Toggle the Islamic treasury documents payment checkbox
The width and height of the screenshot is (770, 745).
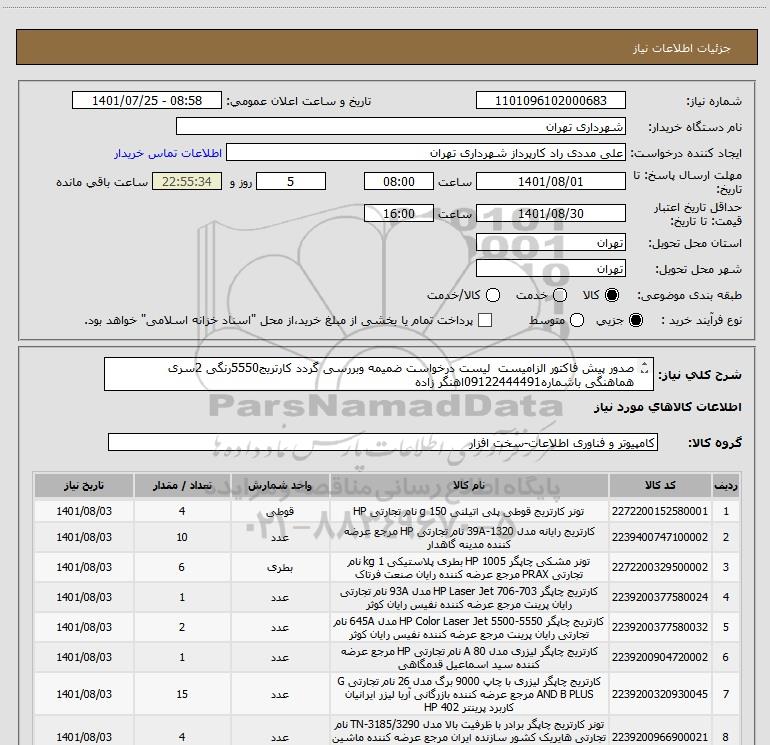[485, 320]
